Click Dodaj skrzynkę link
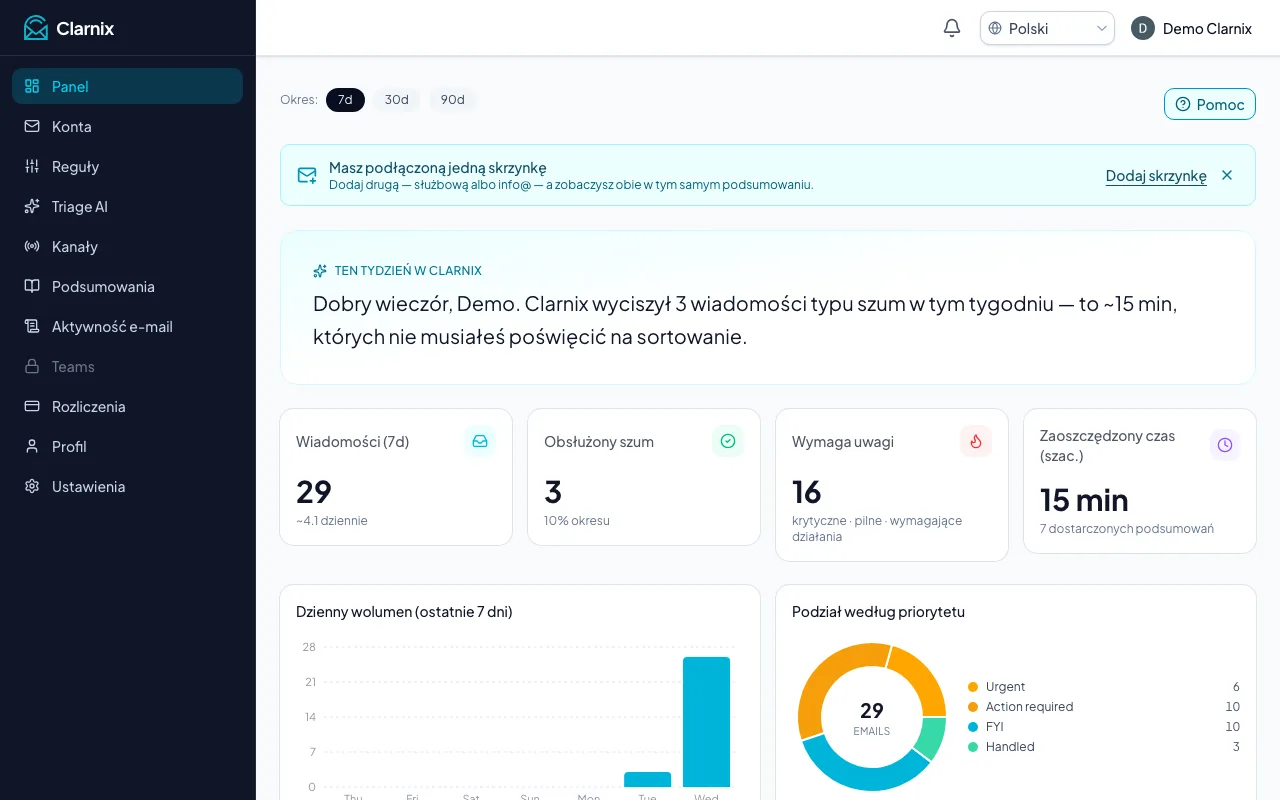The height and width of the screenshot is (800, 1280). coord(1156,176)
